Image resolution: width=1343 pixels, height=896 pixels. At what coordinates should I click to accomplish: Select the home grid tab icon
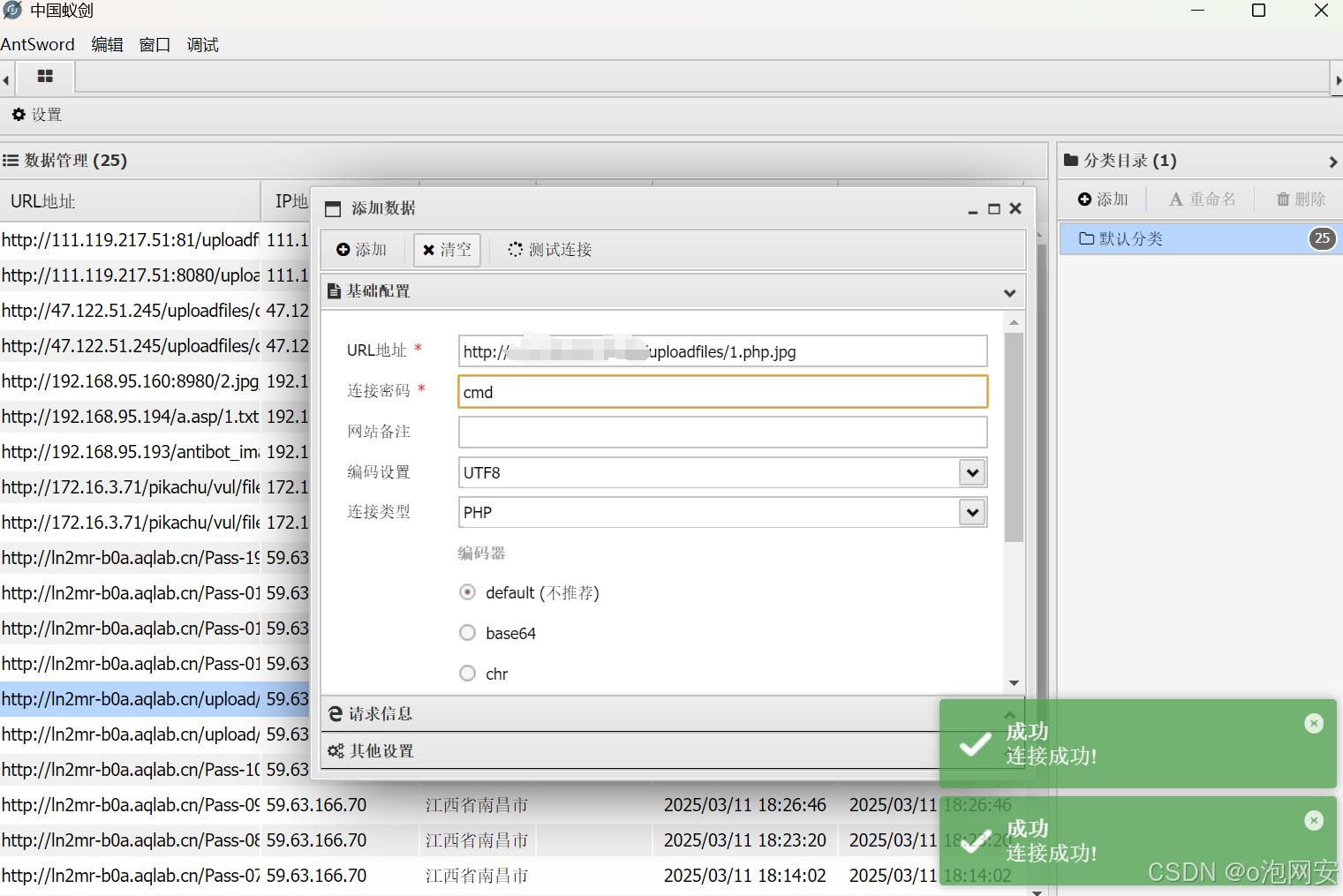tap(45, 77)
